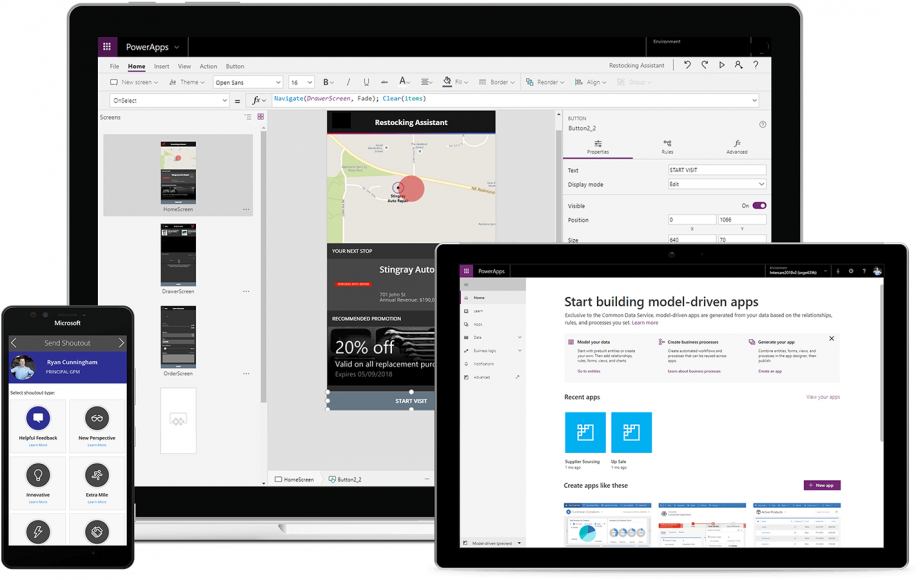Click the Fill paint bucket icon

(447, 82)
